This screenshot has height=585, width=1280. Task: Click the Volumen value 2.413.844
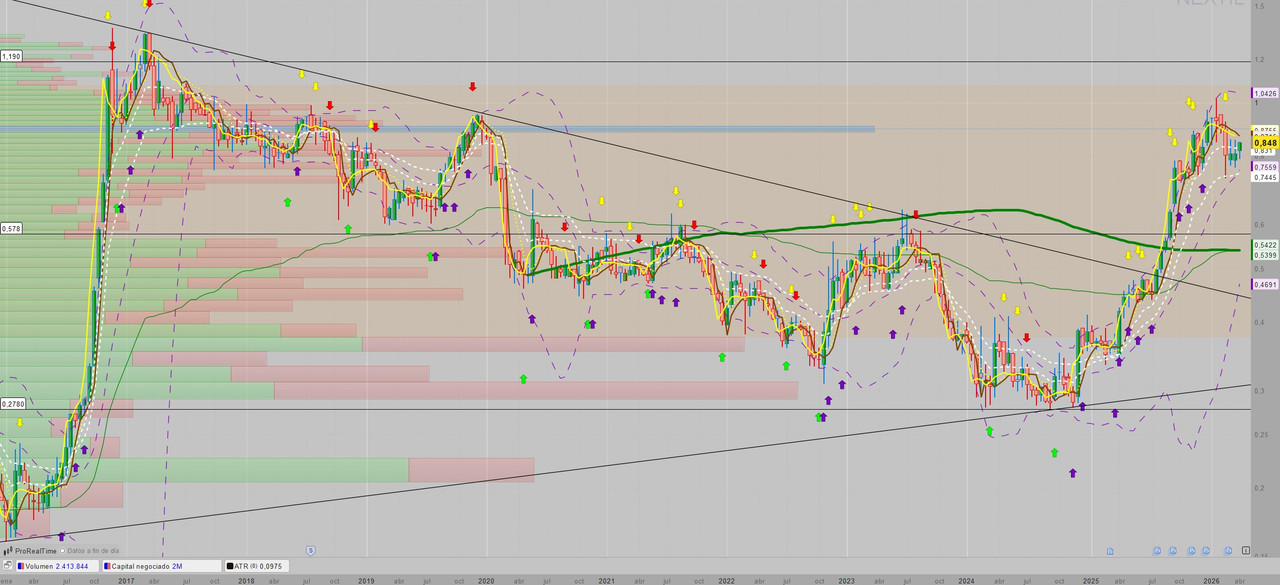pyautogui.click(x=72, y=566)
